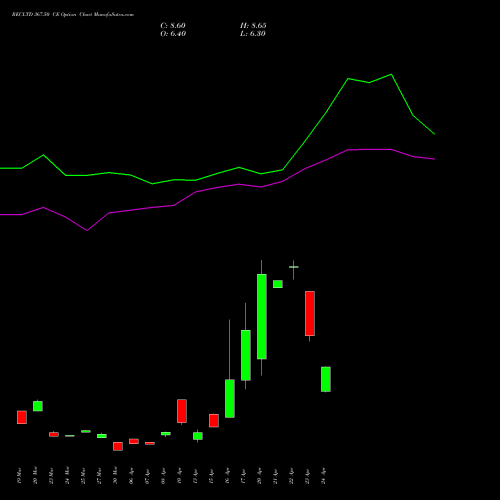Select the 20 Mar date label
Screen dimensions: 500x500
35,476
